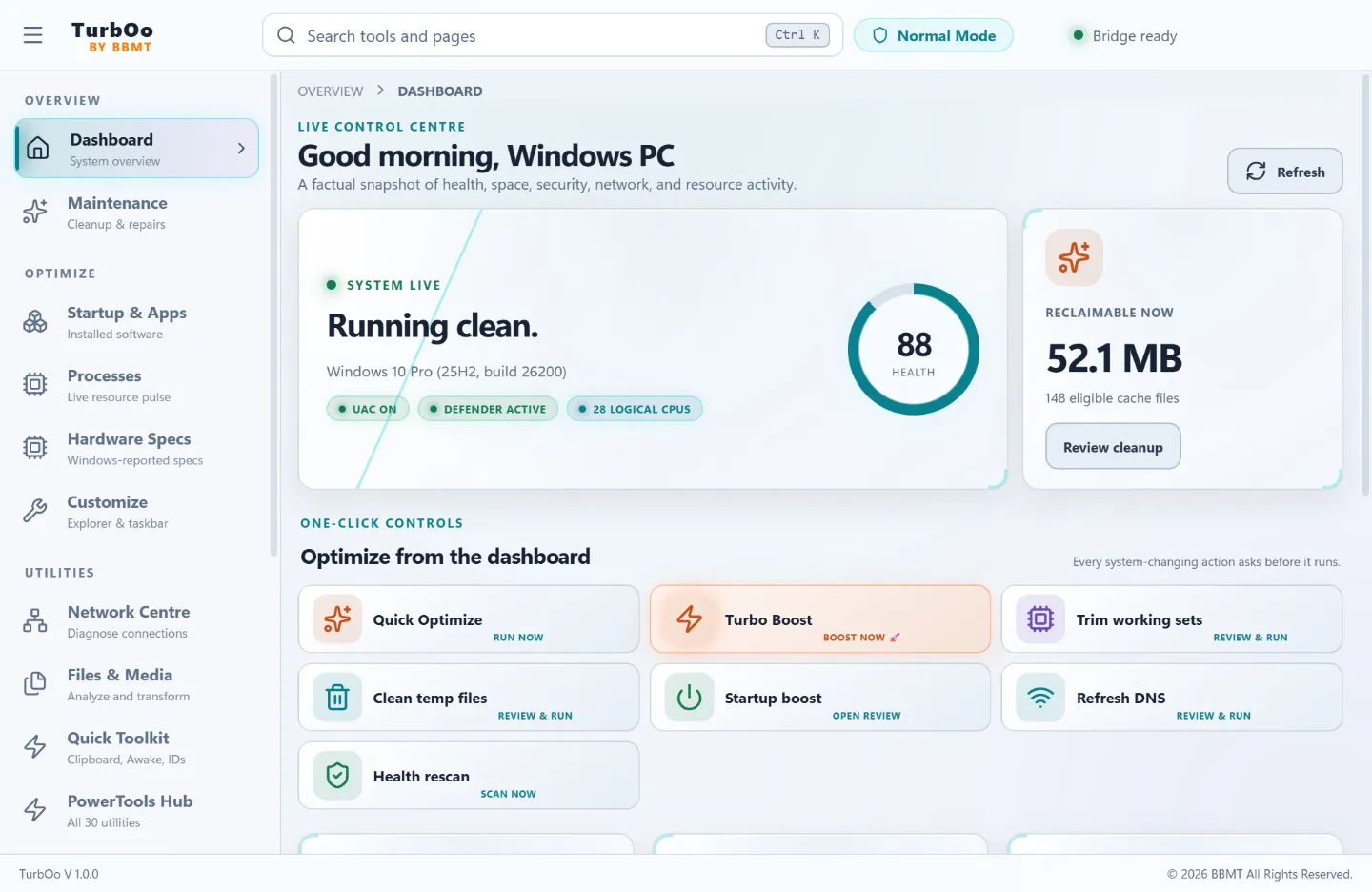The image size is (1372, 892).
Task: Click the sidebar scrollbar
Action: [273, 314]
